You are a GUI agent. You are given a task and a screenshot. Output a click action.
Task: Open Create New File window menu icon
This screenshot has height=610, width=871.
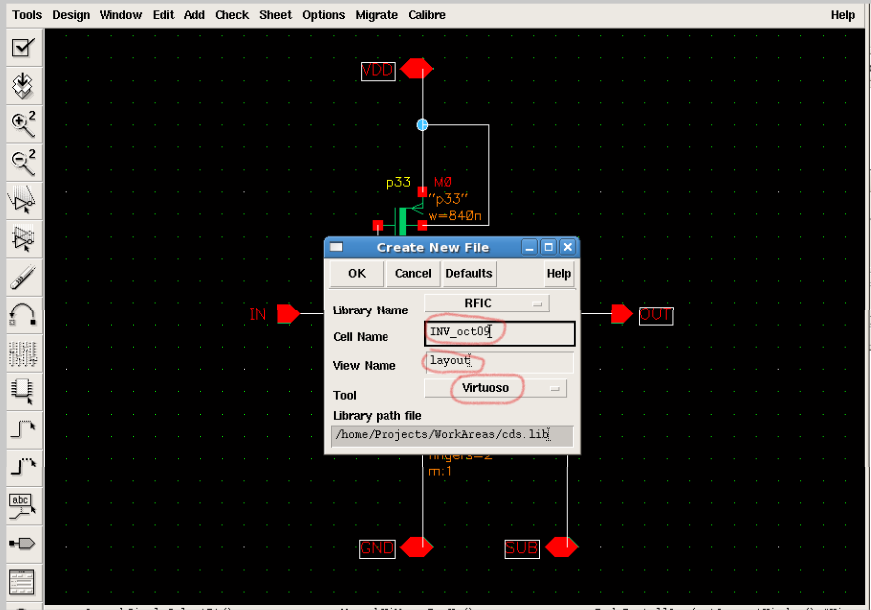pyautogui.click(x=336, y=247)
